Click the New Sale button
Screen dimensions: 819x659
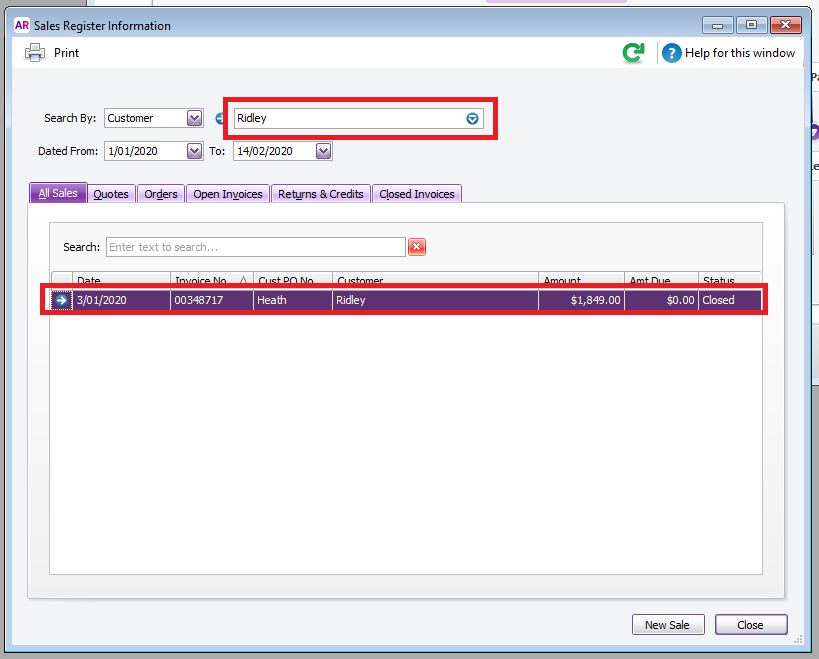point(668,625)
